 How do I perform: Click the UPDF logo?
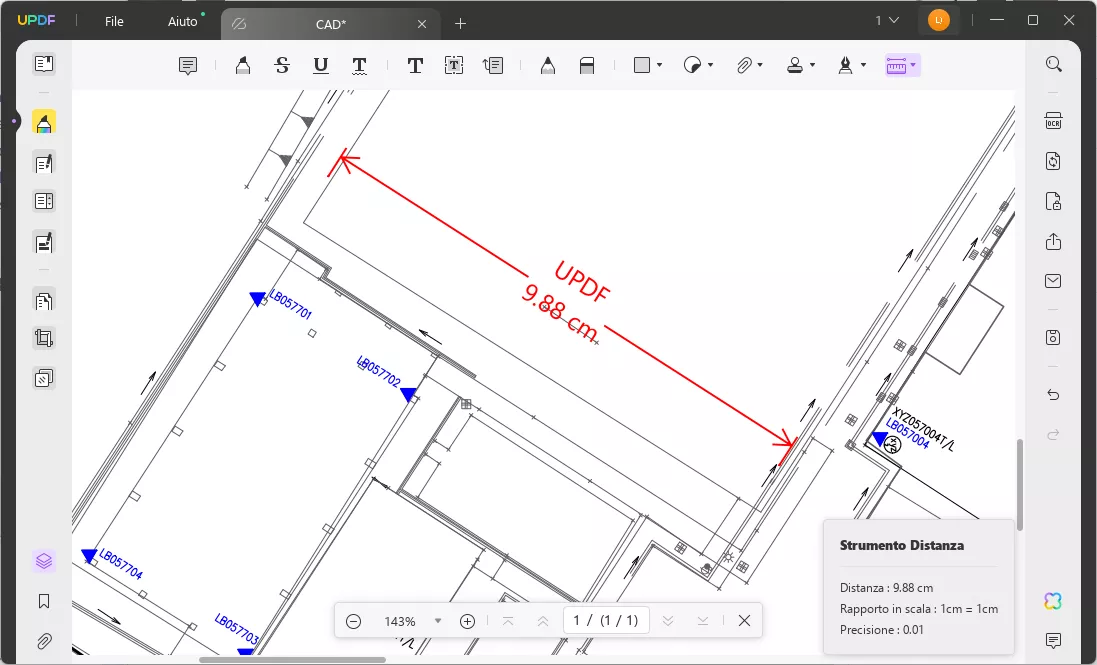point(36,20)
